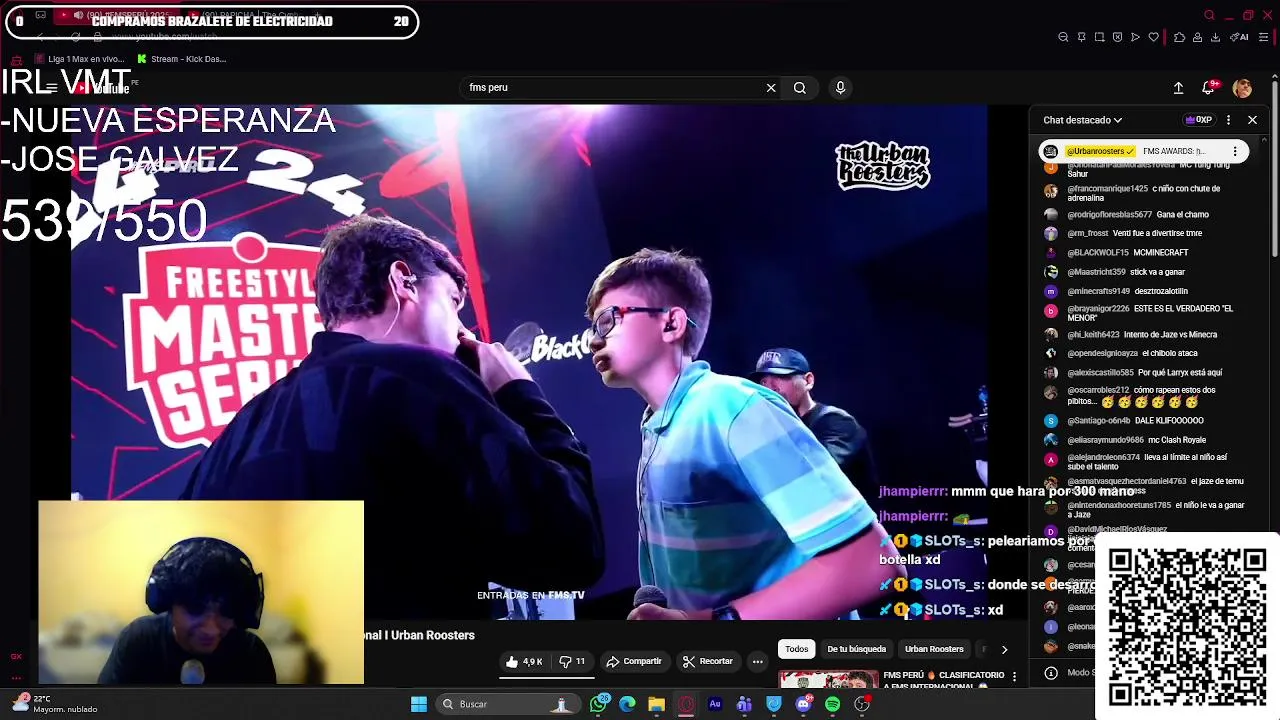Open WhatsApp from the taskbar

coord(598,704)
